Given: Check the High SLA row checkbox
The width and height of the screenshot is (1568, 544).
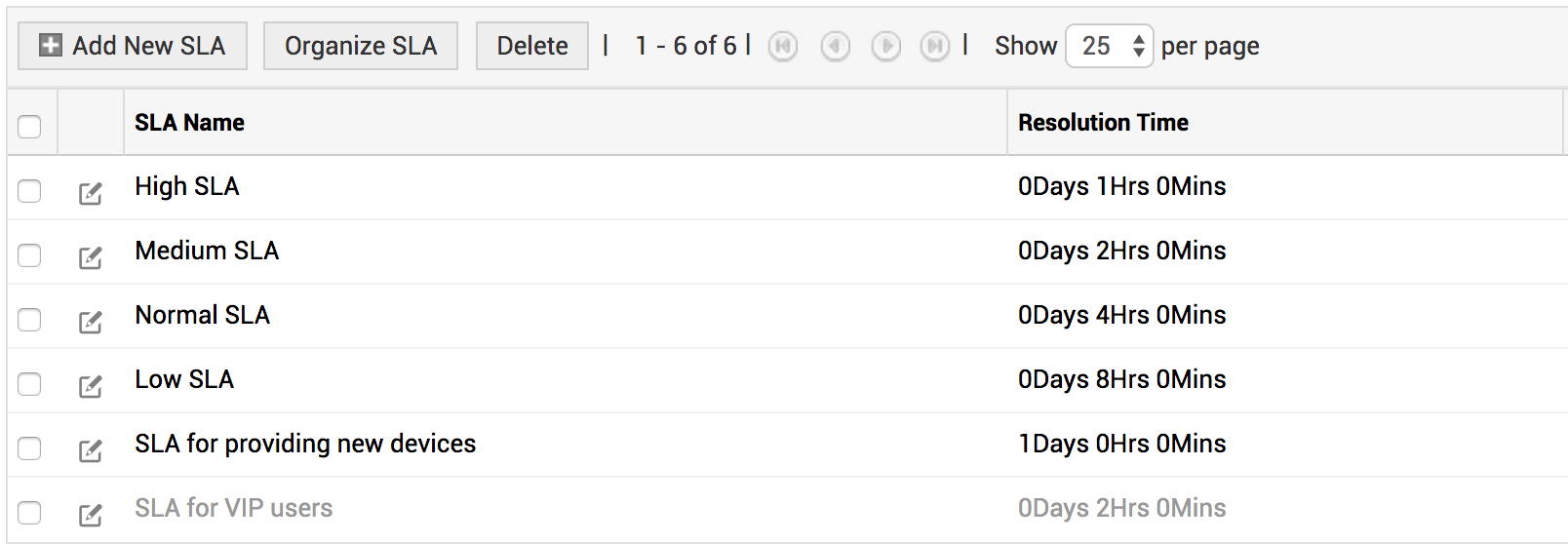Looking at the screenshot, I should tap(29, 190).
